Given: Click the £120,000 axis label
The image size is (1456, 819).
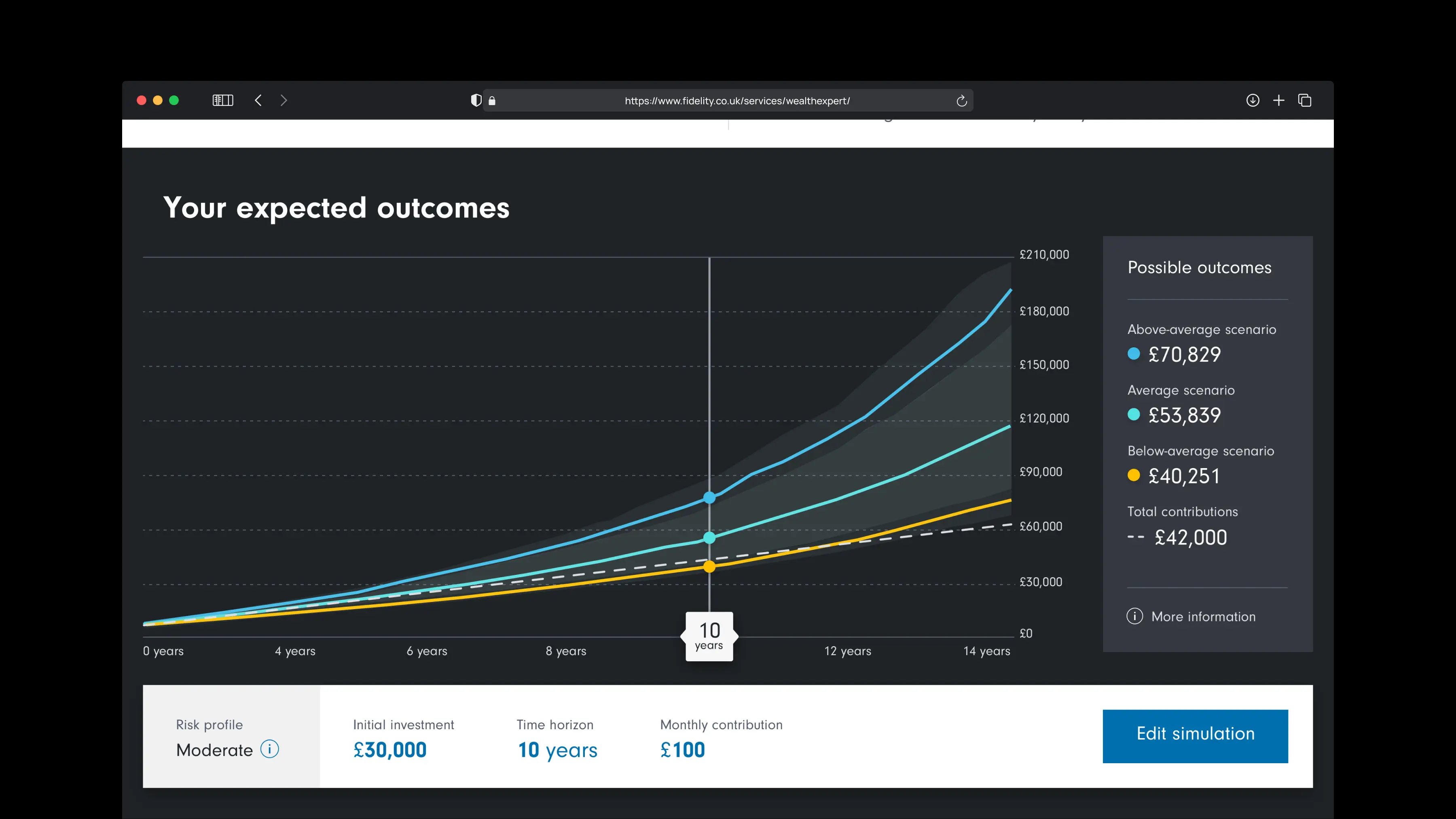Looking at the screenshot, I should [x=1044, y=418].
